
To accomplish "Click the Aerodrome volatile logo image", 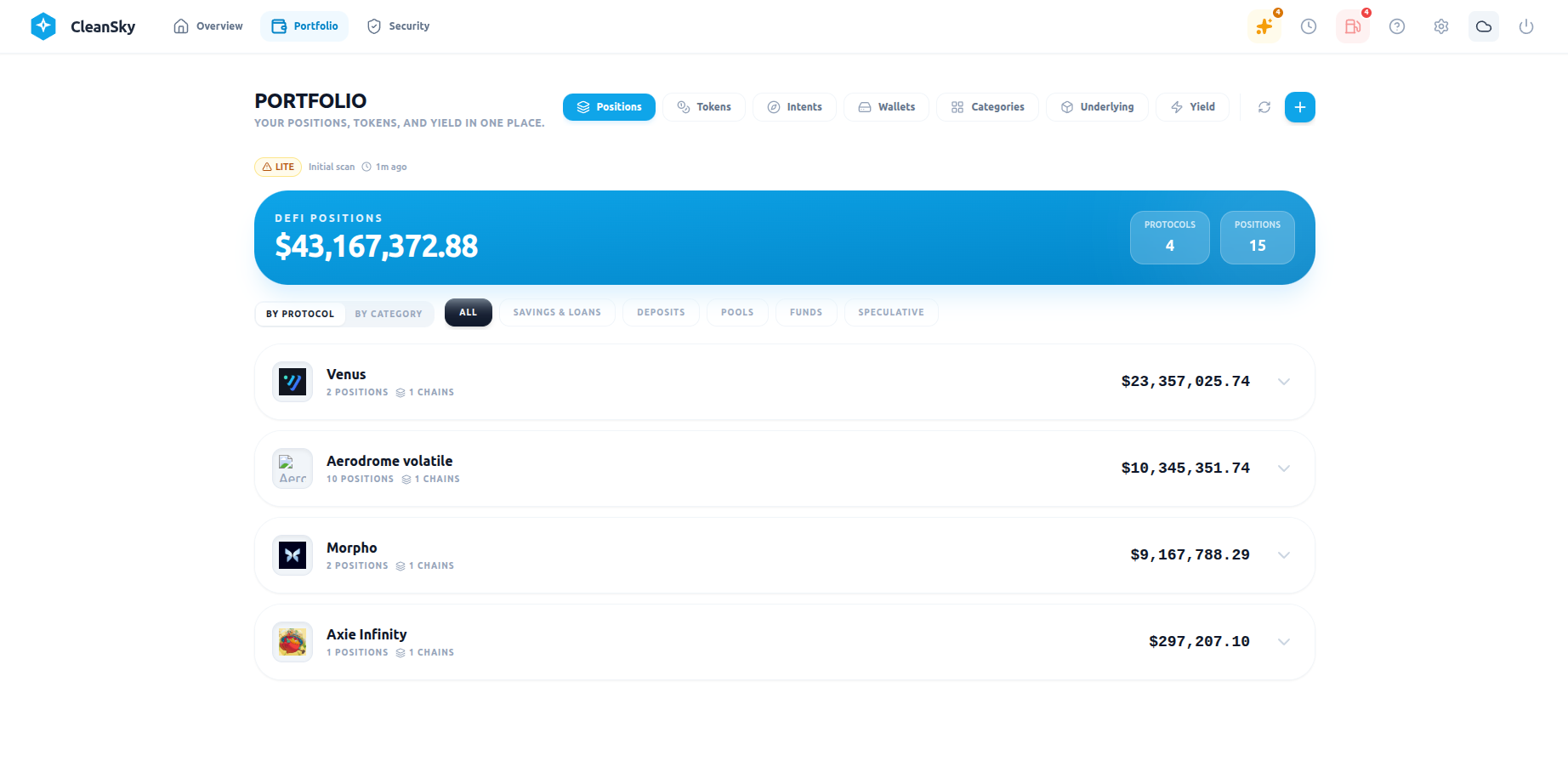I will [x=293, y=469].
